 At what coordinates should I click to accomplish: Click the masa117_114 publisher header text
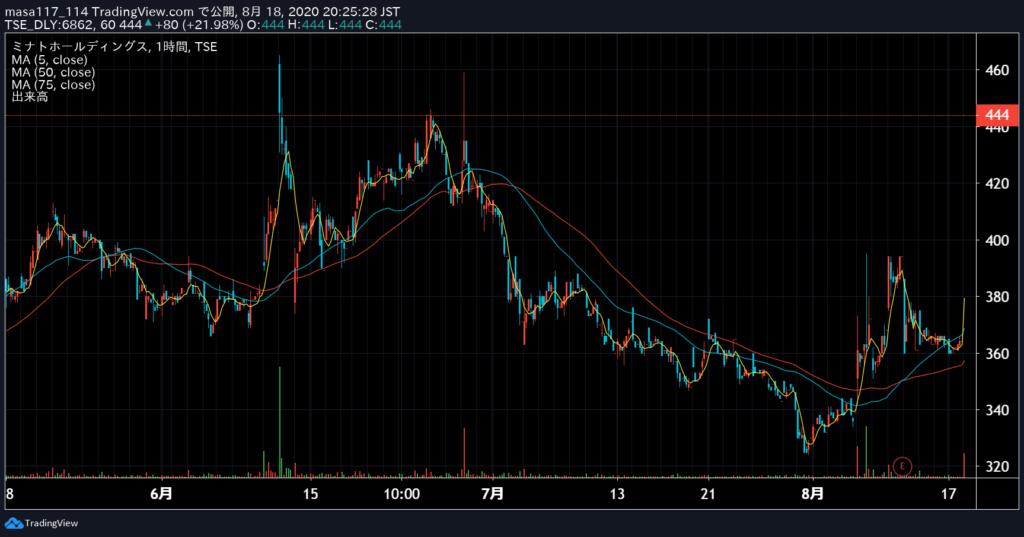[47, 12]
